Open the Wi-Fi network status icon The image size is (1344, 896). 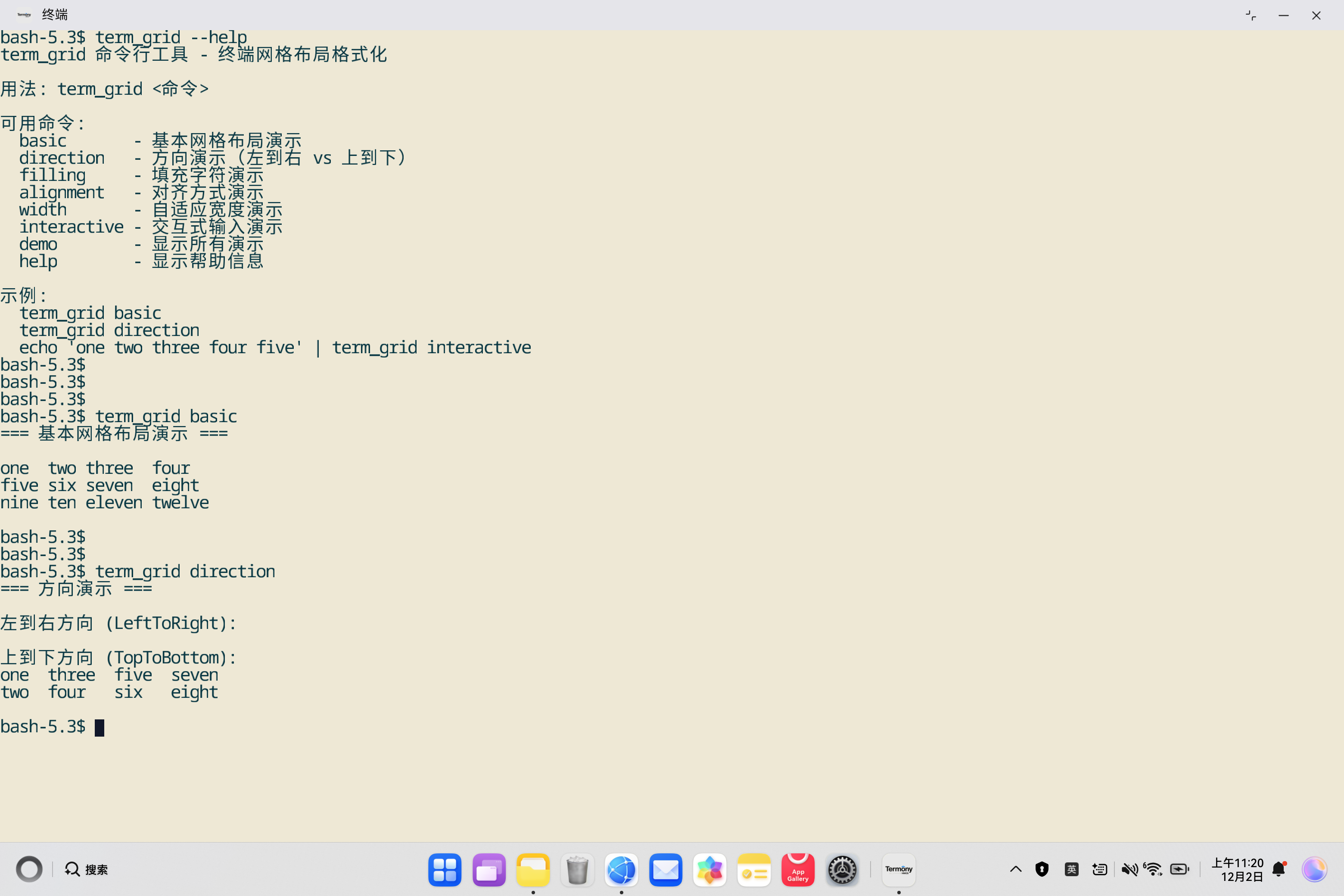tap(1153, 869)
